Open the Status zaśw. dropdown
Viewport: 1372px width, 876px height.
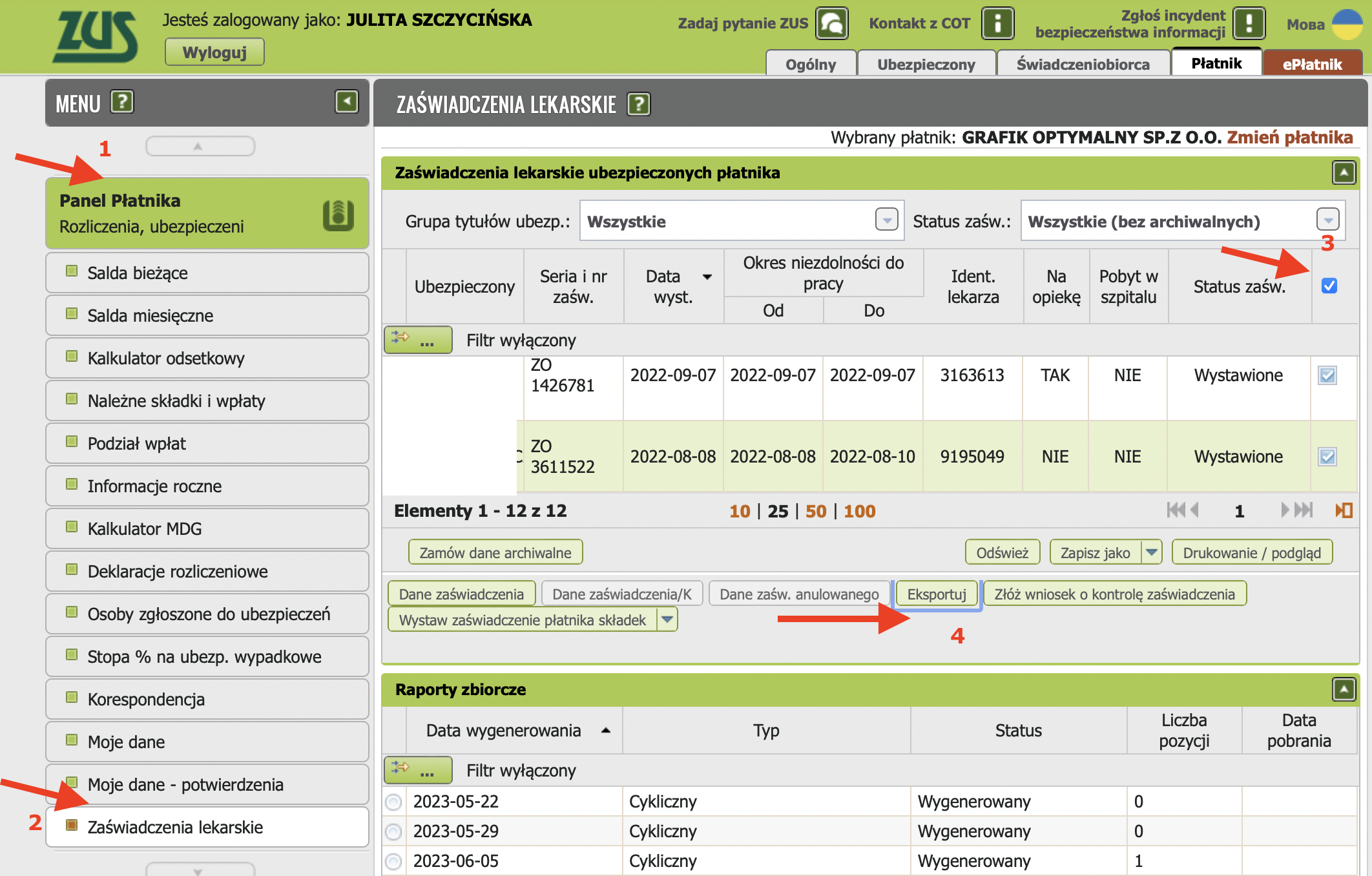pyautogui.click(x=1327, y=220)
